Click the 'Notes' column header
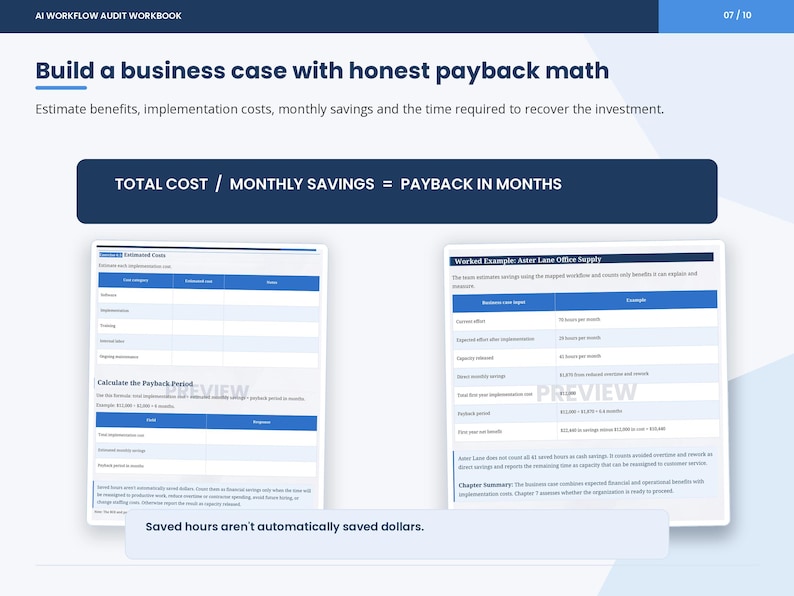 (x=271, y=283)
